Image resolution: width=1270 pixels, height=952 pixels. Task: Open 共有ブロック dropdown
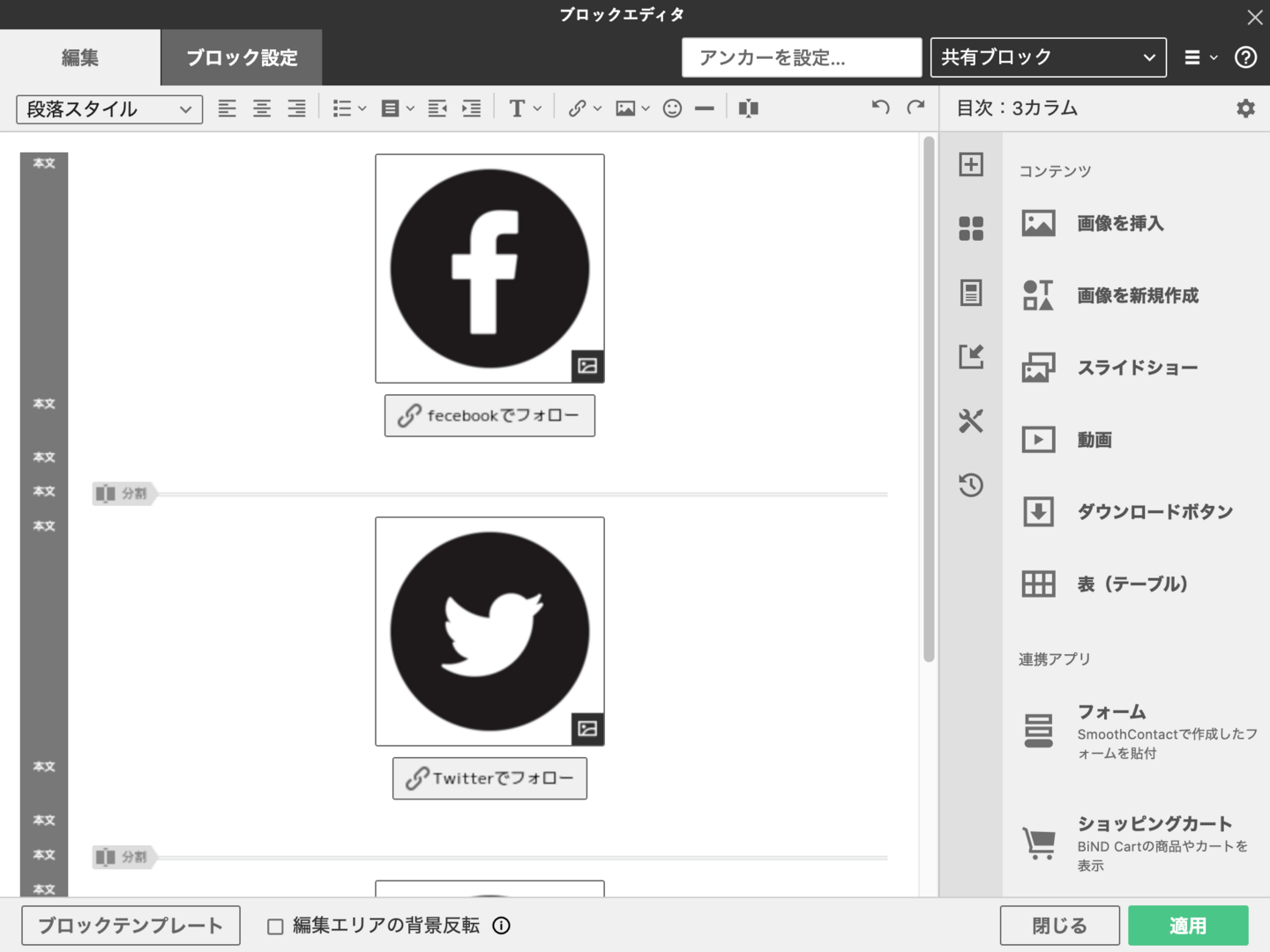pyautogui.click(x=1049, y=57)
